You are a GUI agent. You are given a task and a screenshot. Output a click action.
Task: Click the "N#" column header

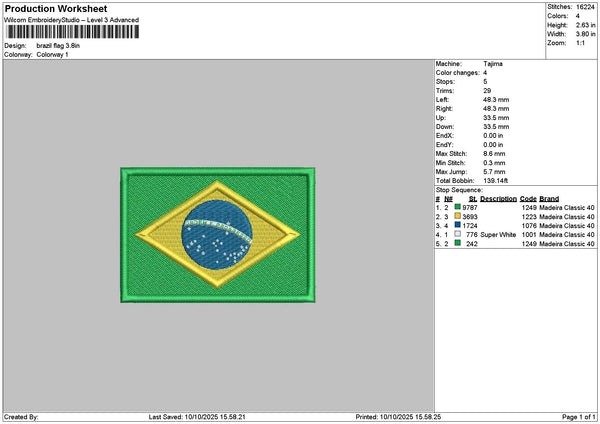coord(448,199)
